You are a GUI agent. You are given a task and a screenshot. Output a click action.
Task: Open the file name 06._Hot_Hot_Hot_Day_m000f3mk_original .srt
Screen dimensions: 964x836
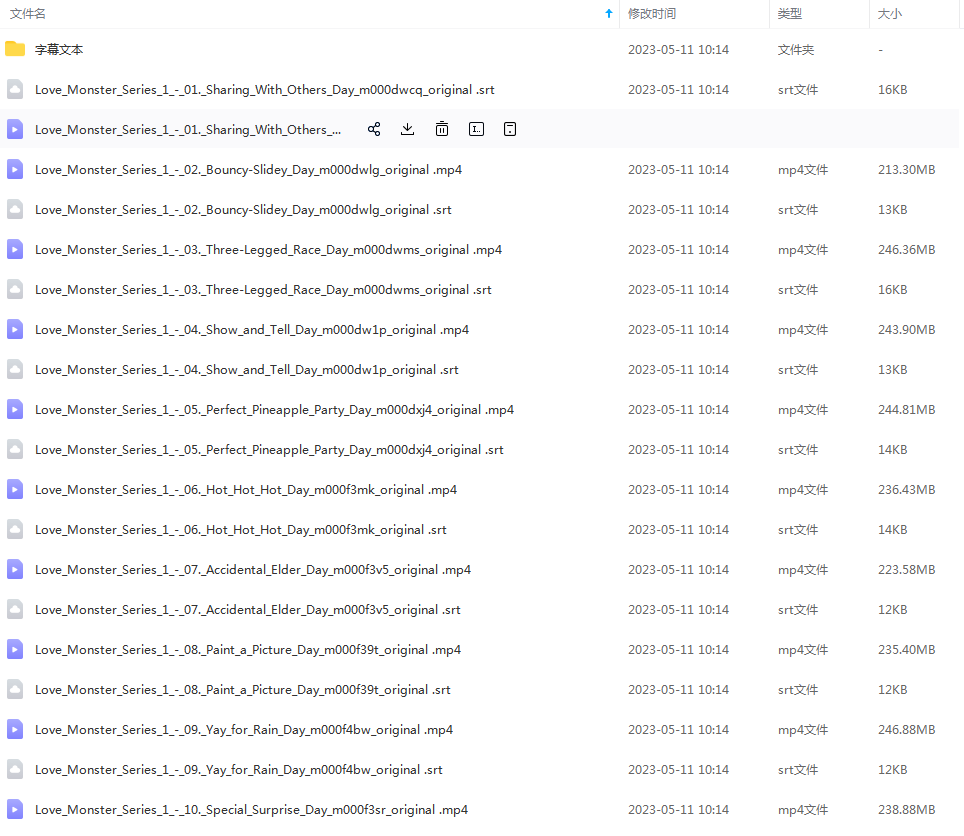pos(240,529)
